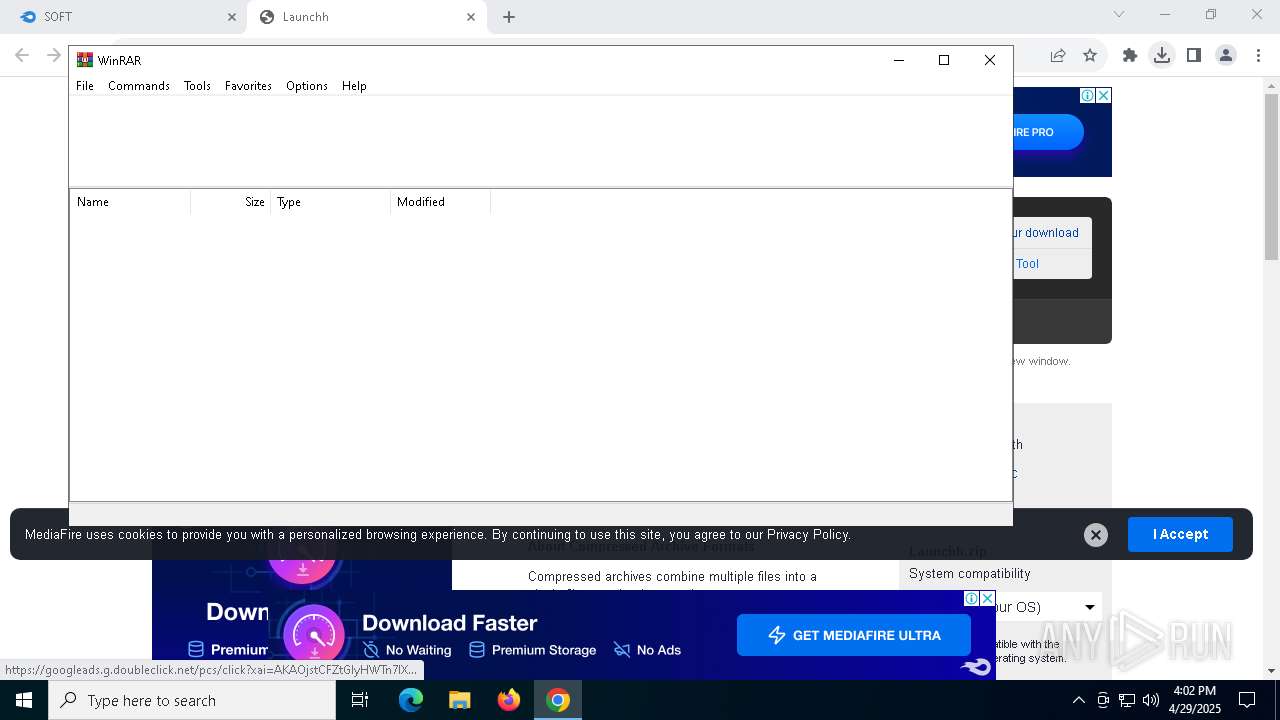
Task: Open the notification center
Action: click(x=1247, y=700)
